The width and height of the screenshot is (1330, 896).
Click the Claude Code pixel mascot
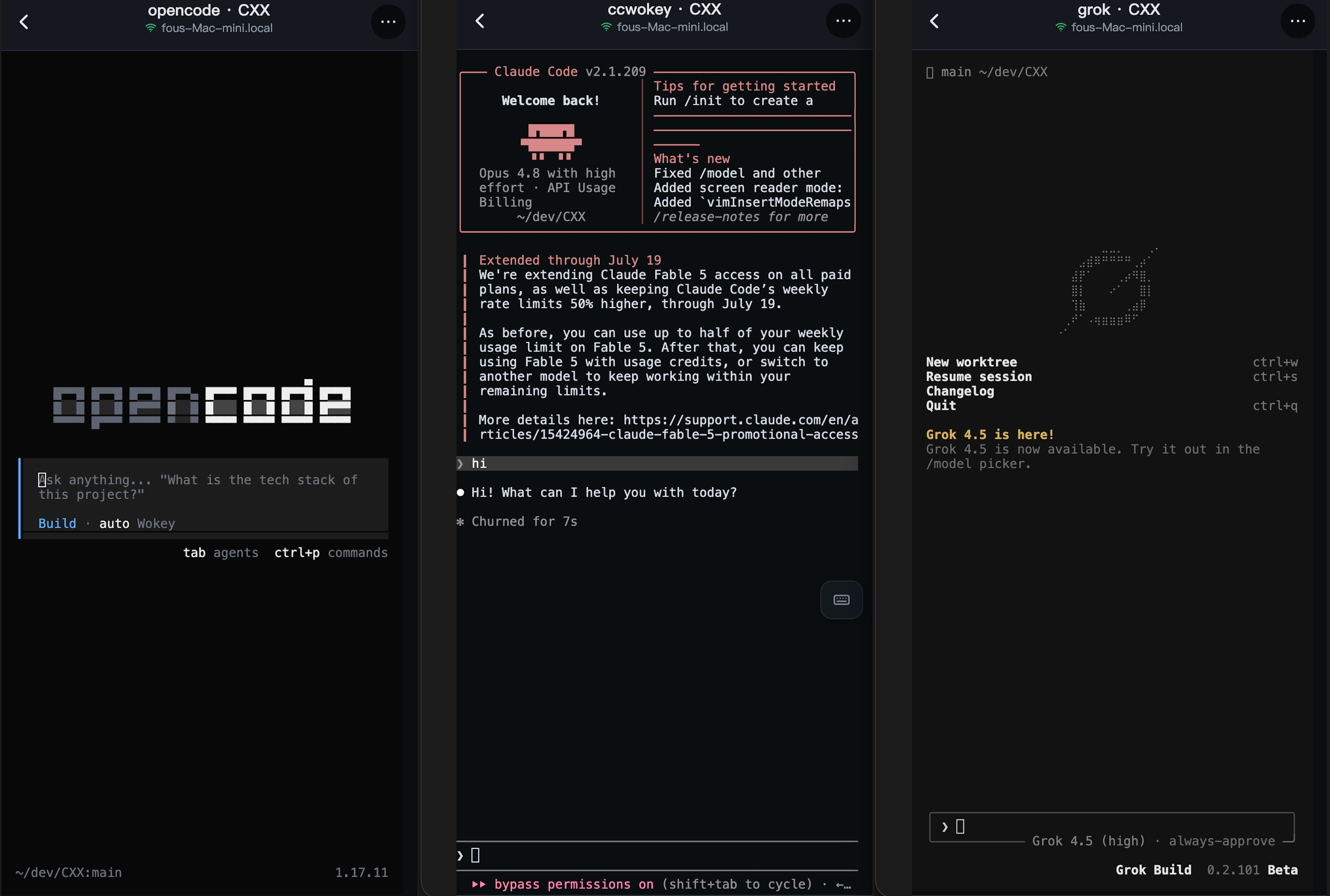tap(551, 141)
